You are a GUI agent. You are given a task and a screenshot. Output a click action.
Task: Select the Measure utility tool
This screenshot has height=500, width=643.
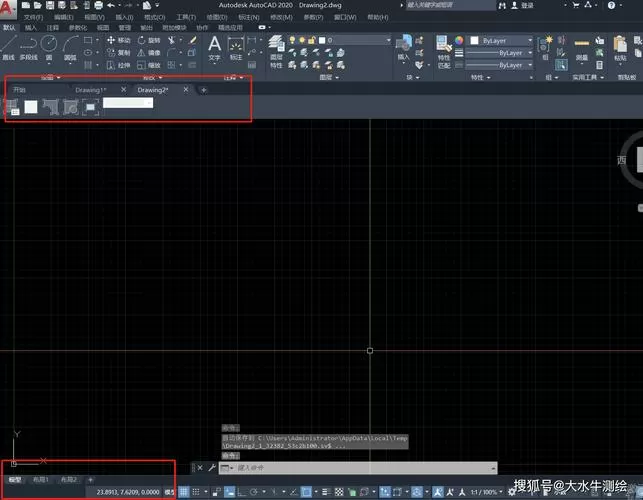[581, 48]
